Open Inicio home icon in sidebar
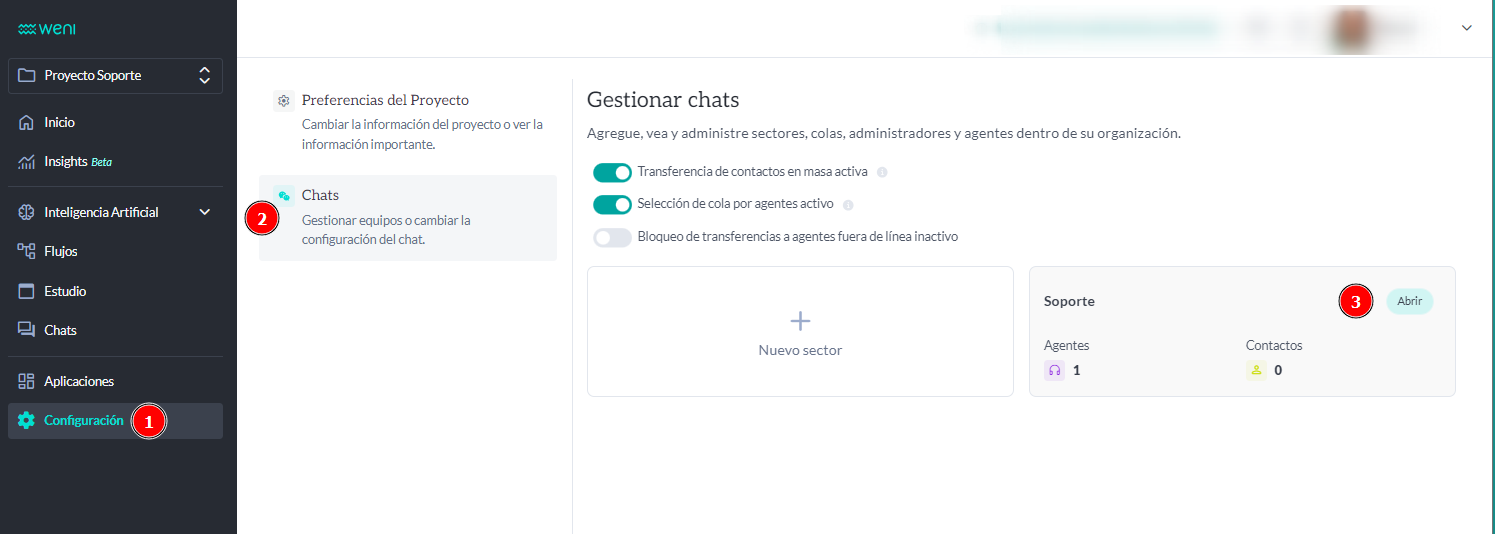The width and height of the screenshot is (1495, 534). click(27, 122)
